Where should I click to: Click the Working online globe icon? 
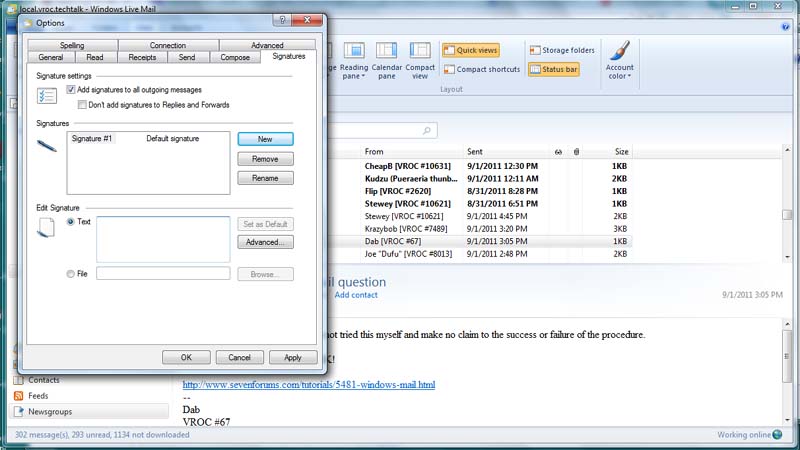click(x=778, y=435)
